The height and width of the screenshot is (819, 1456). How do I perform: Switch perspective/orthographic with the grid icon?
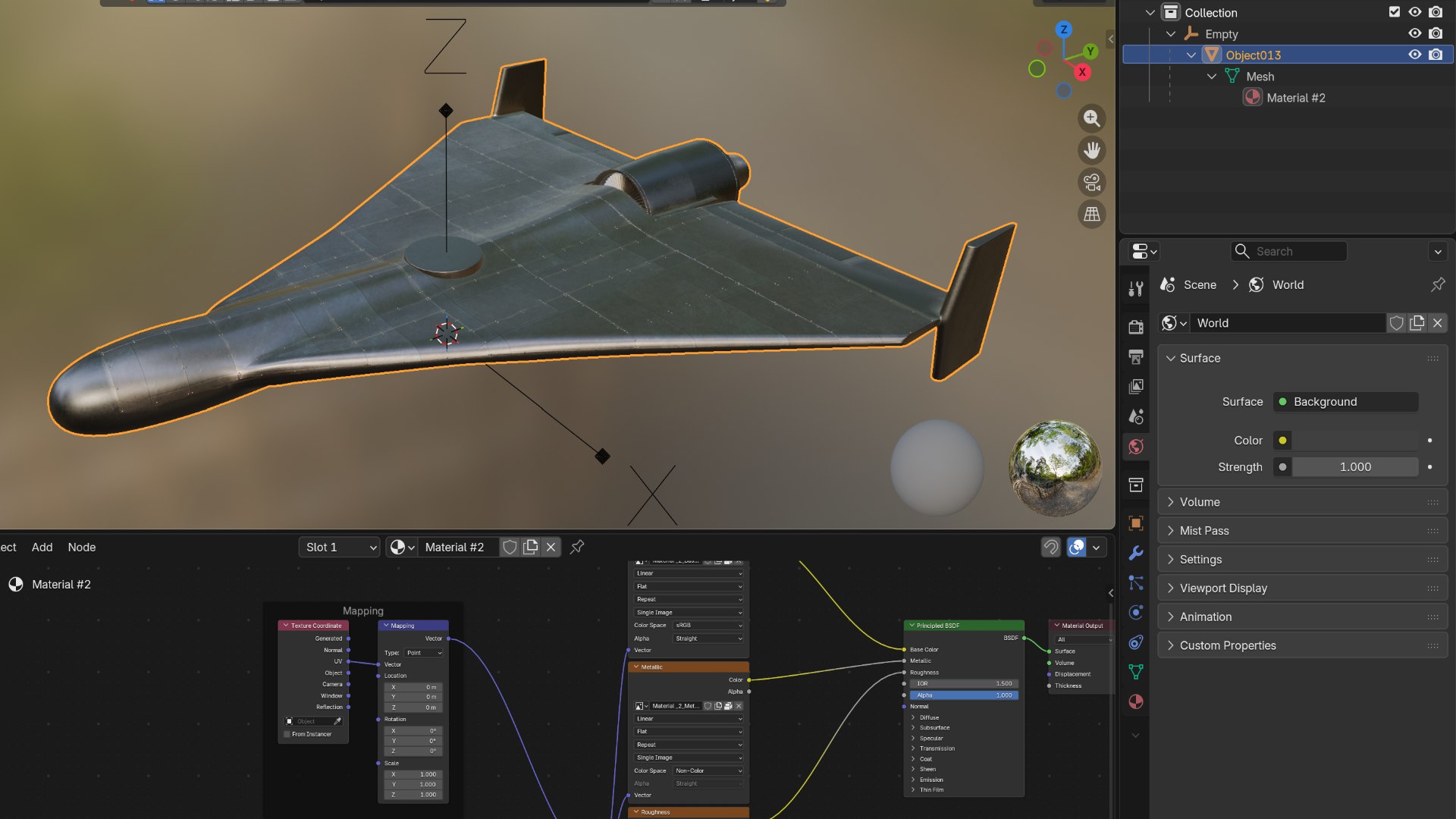coord(1092,214)
